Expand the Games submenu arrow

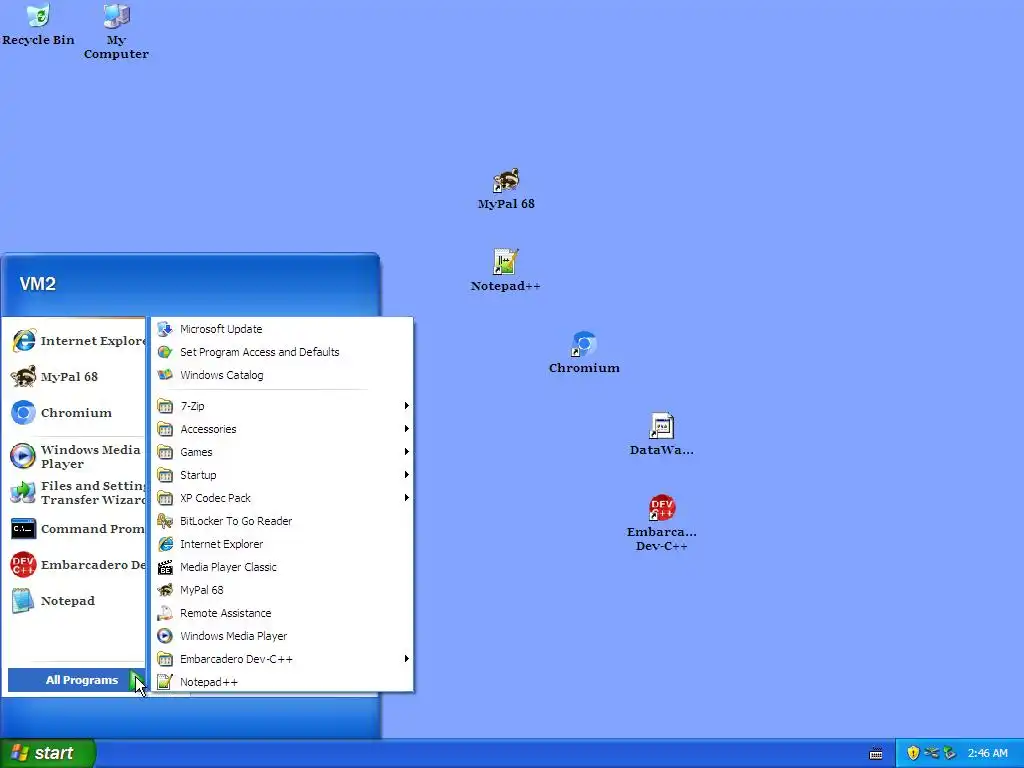coord(406,452)
